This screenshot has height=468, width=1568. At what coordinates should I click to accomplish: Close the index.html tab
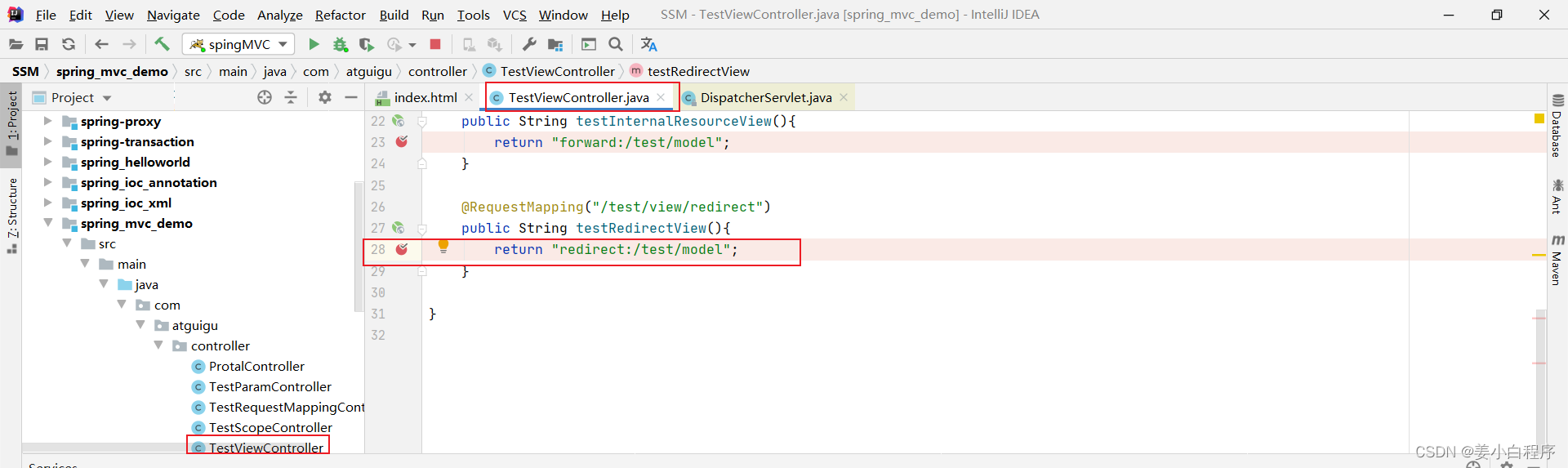469,97
